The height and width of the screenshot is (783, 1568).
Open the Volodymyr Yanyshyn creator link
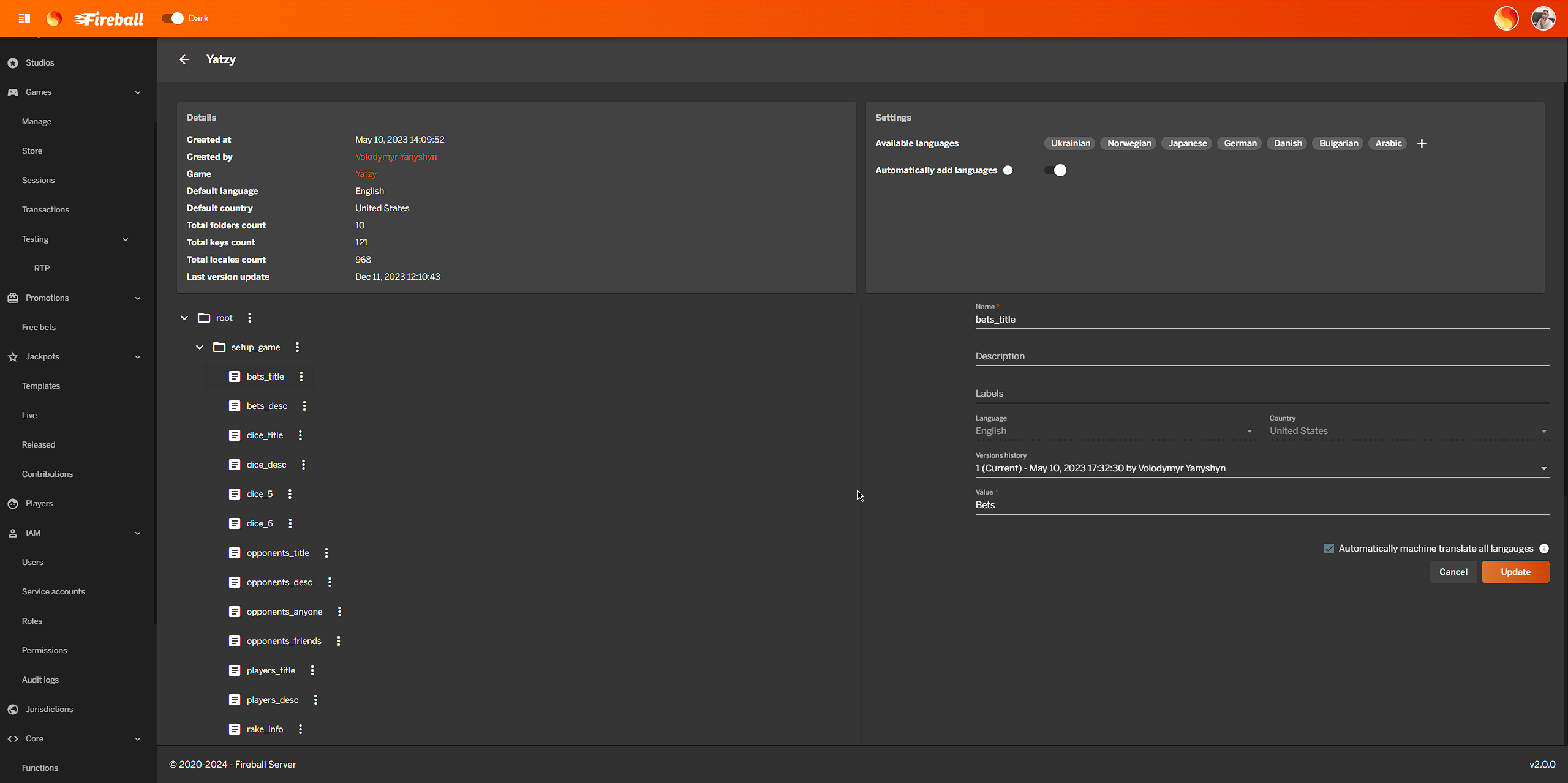396,157
